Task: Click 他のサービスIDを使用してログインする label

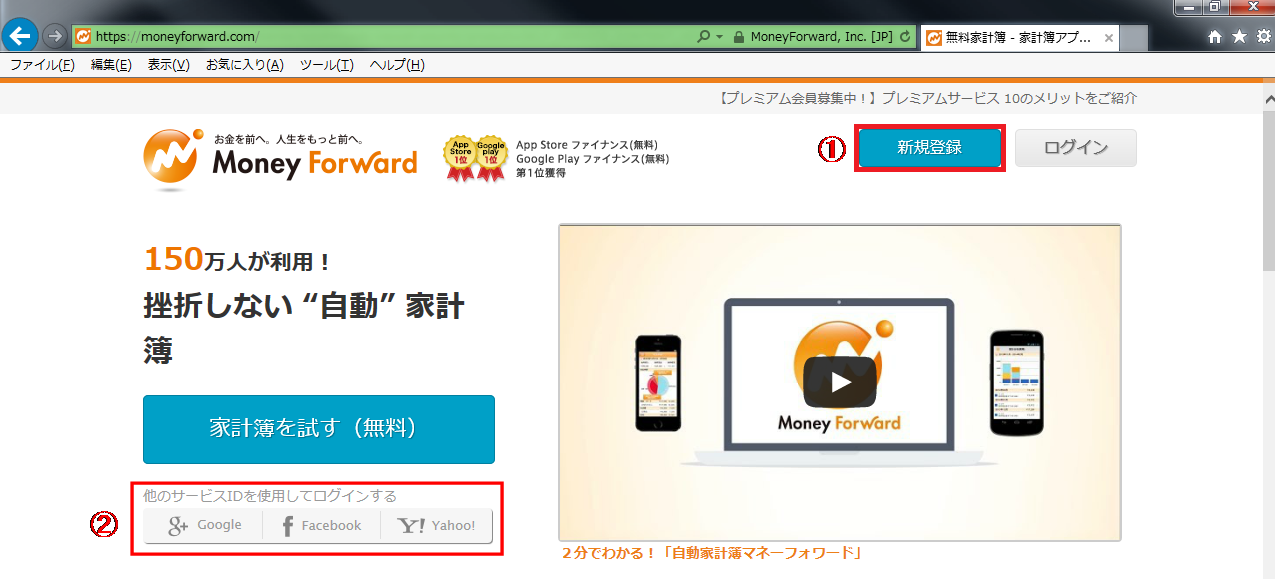Action: click(x=270, y=496)
